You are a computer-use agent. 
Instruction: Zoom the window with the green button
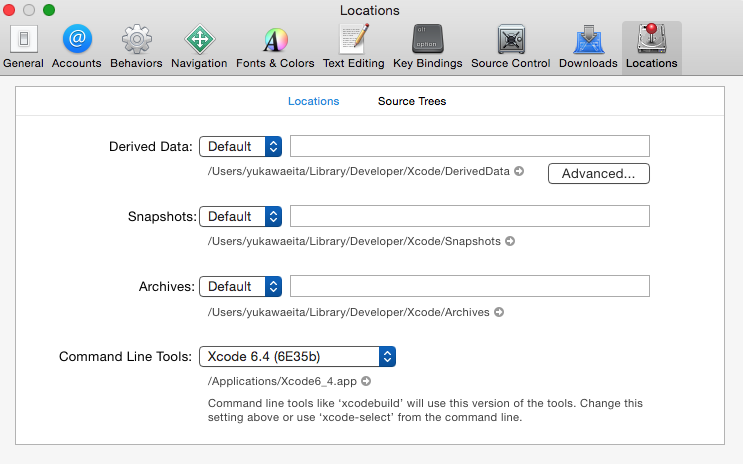49,10
